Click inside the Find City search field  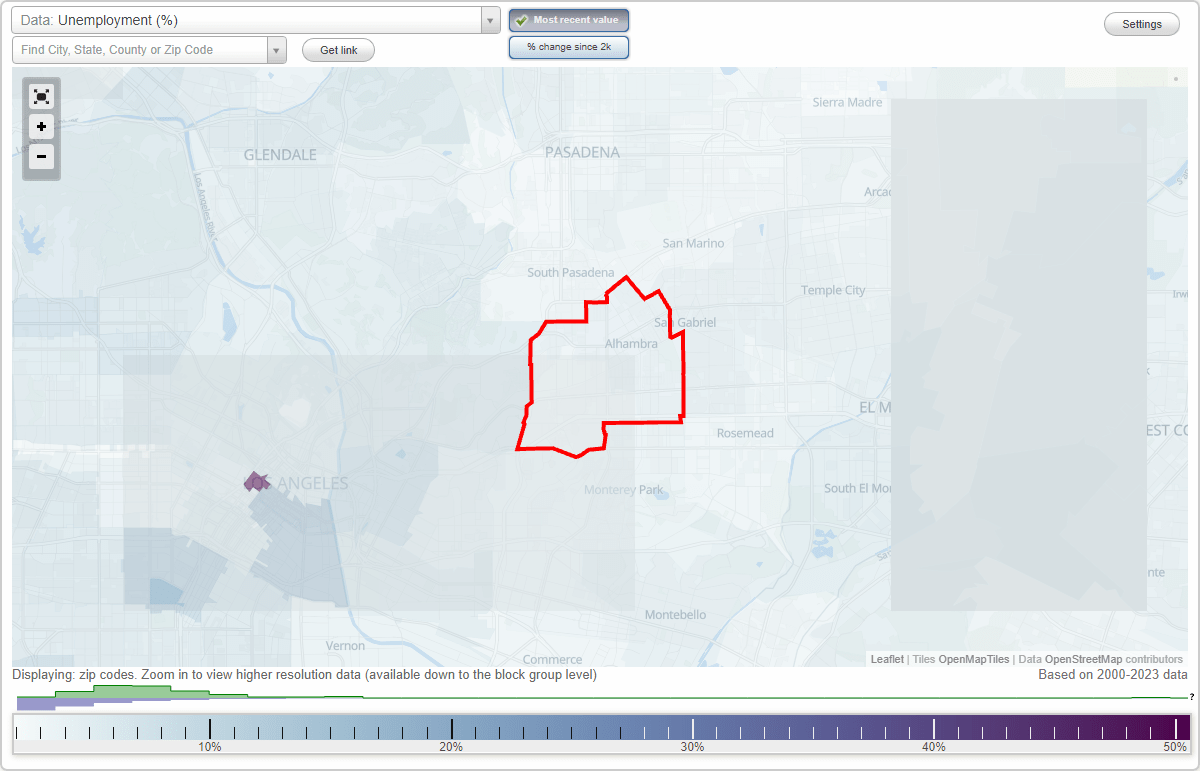click(x=140, y=49)
